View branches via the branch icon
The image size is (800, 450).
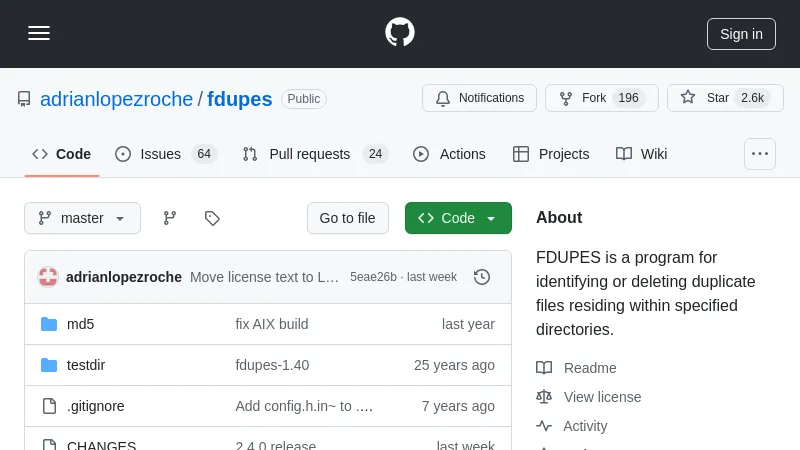(170, 218)
